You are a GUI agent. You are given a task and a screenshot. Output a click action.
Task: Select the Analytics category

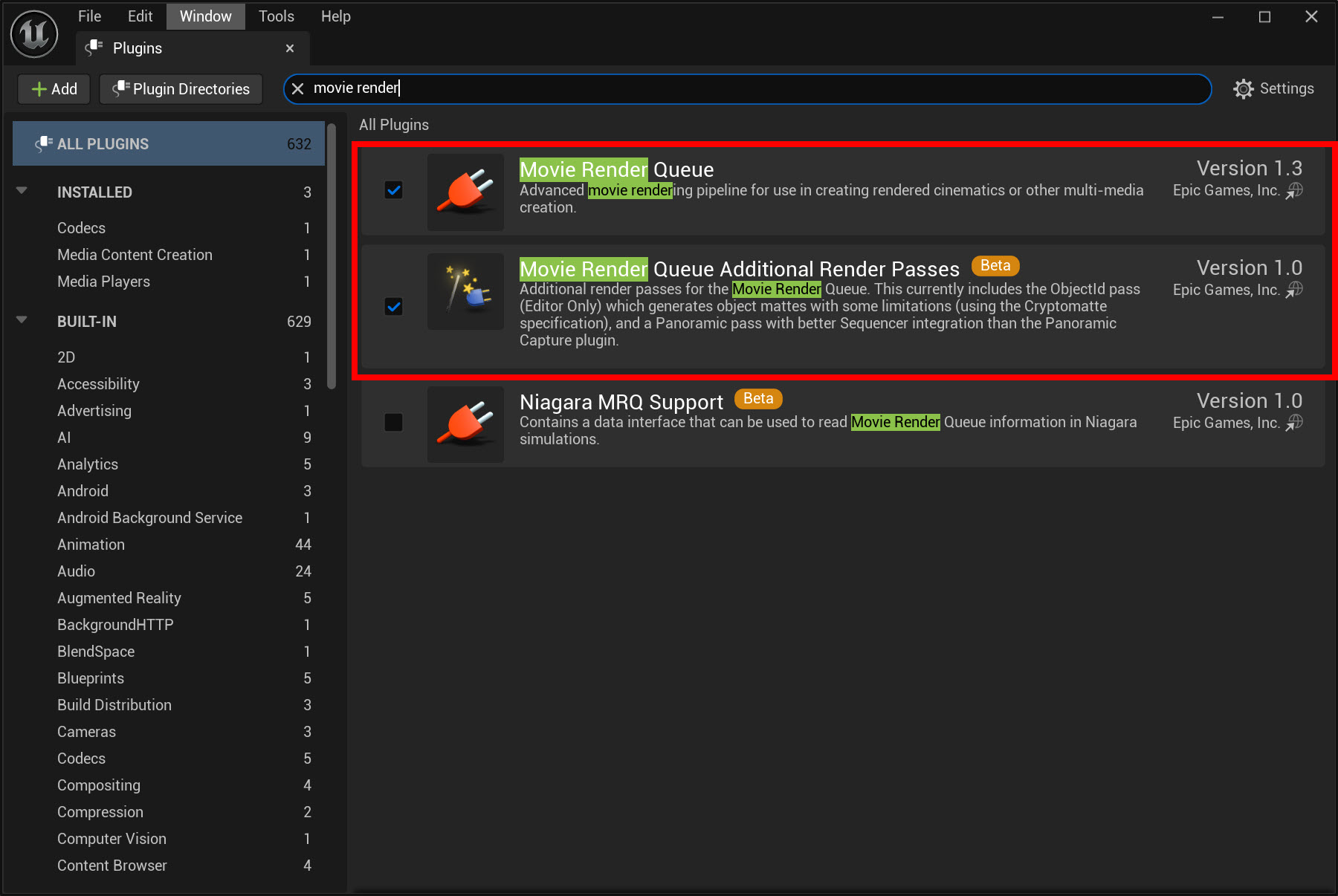[x=169, y=464]
